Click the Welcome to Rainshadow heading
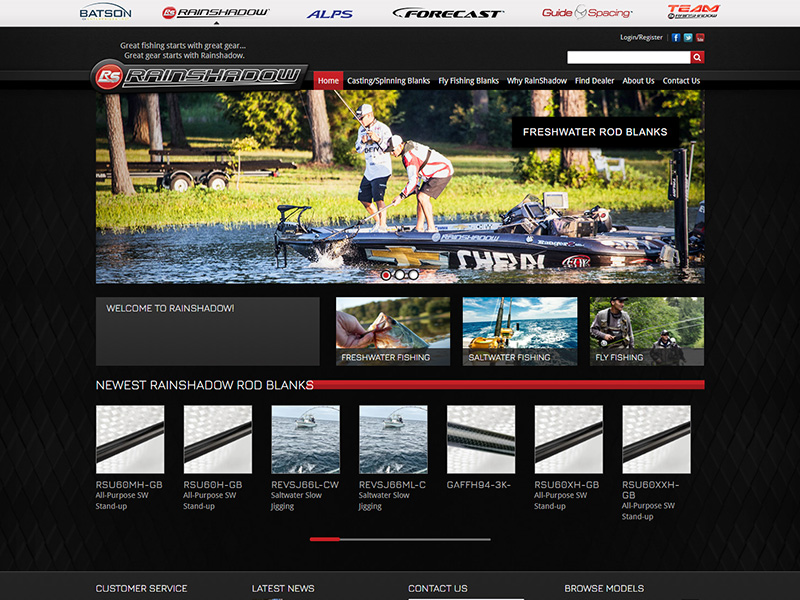 coord(170,308)
